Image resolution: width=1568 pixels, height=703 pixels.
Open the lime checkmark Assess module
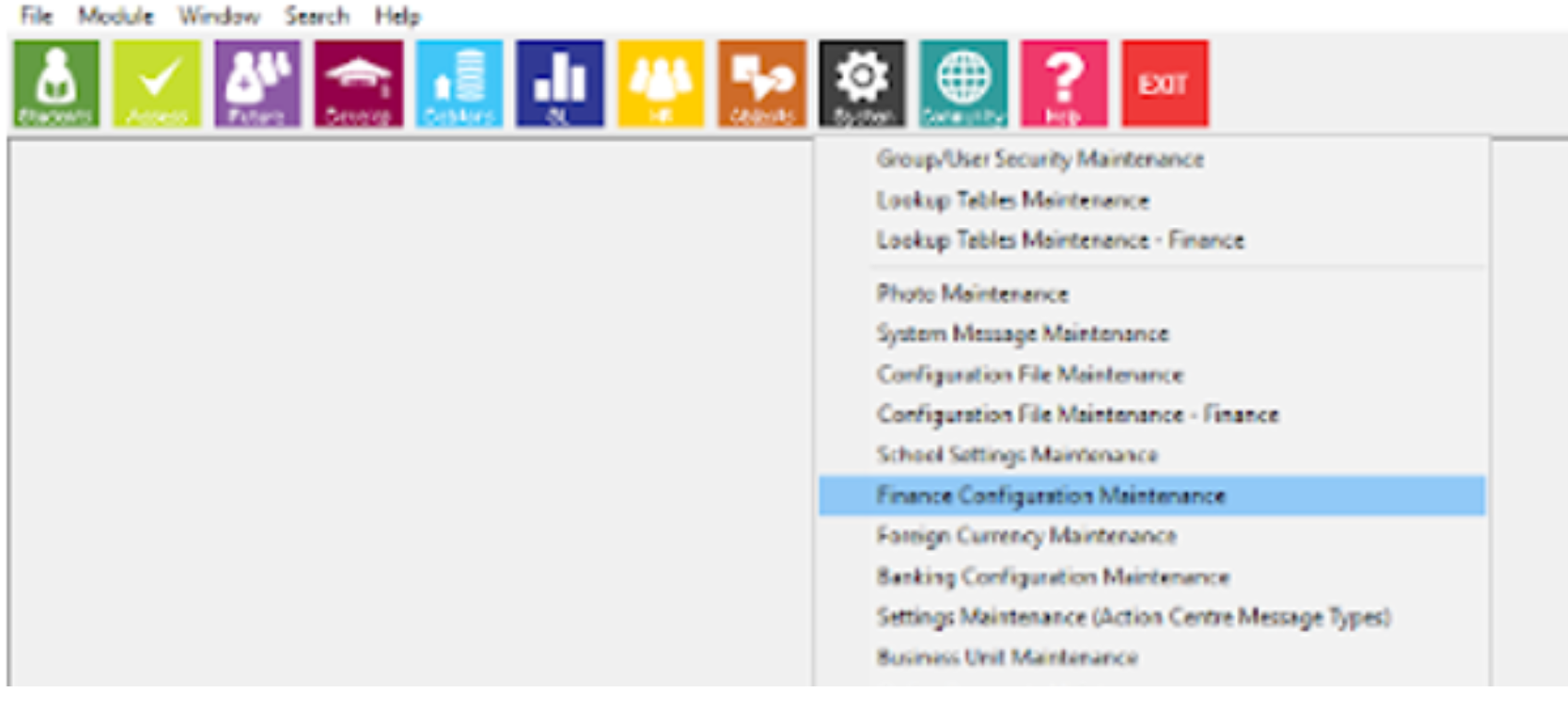157,84
